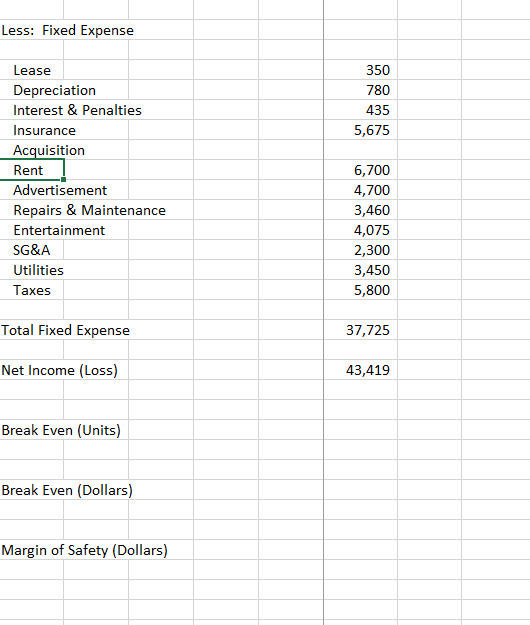Click the Margin of Safety (Dollars) label

pos(84,550)
